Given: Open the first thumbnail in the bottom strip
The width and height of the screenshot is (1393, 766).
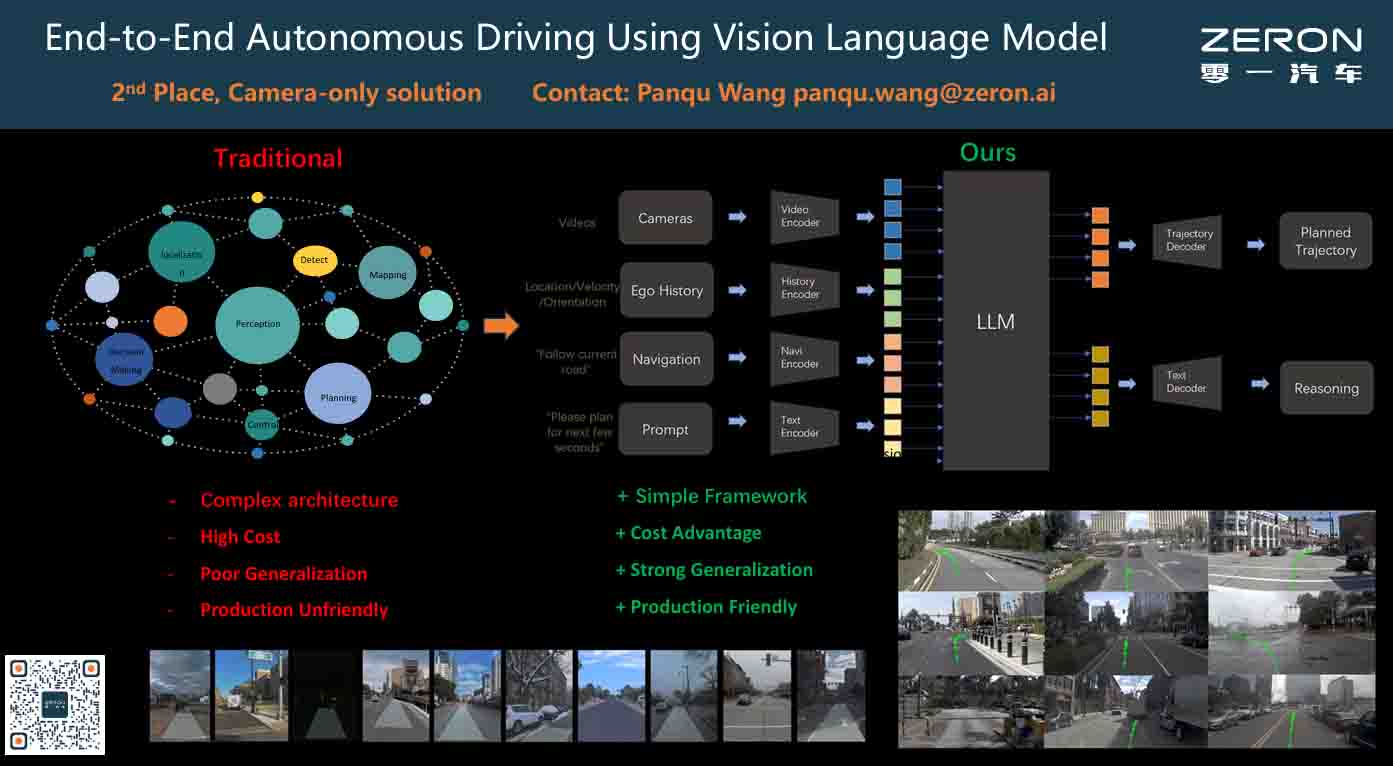Looking at the screenshot, I should pyautogui.click(x=180, y=695).
